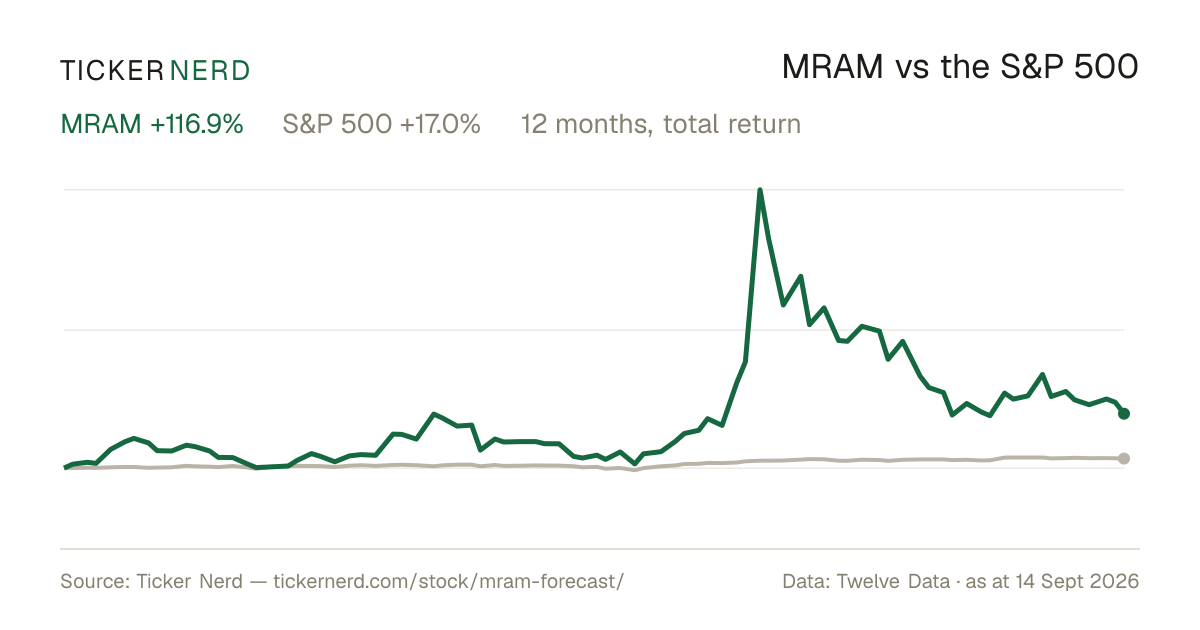Image resolution: width=1200 pixels, height=630 pixels.
Task: Open the tickernerd.com/stock/mram-forecast/ source link
Action: click(448, 581)
